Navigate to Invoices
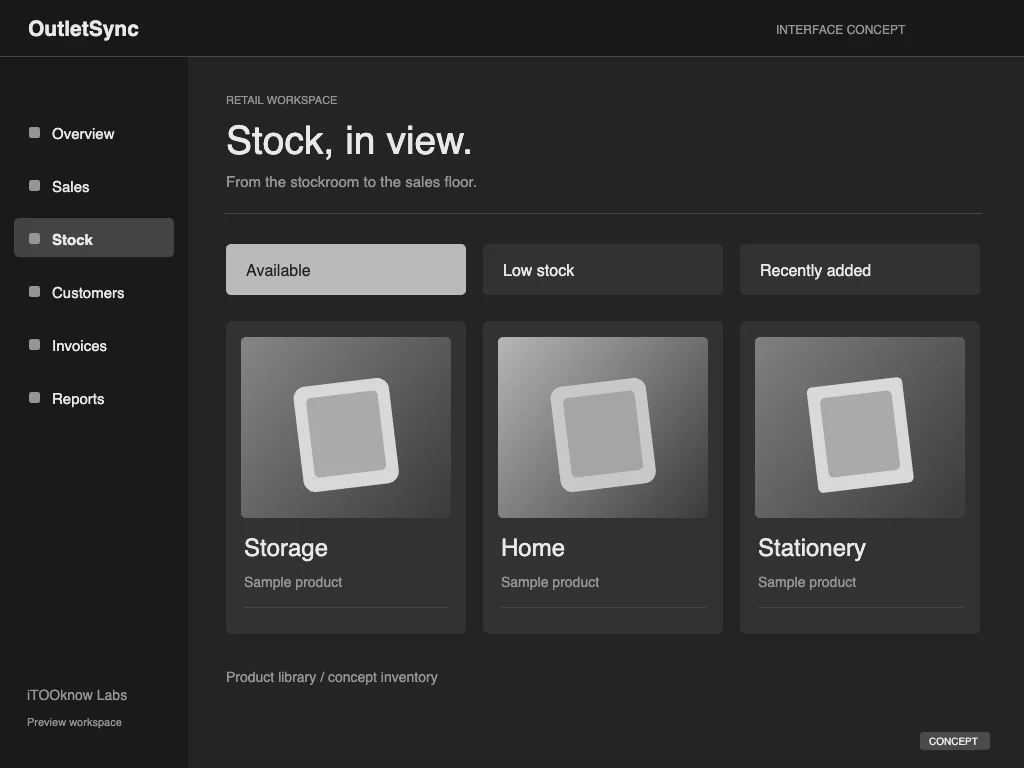The height and width of the screenshot is (768, 1024). [94, 345]
